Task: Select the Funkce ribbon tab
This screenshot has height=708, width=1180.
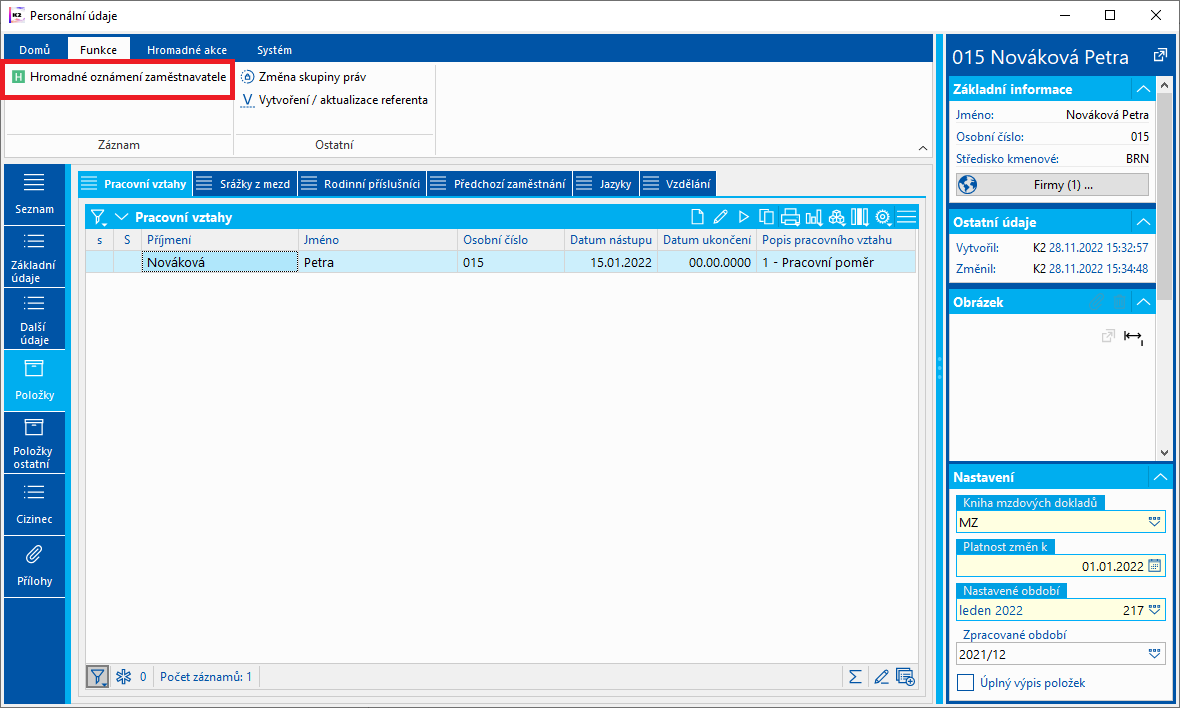Action: pyautogui.click(x=99, y=50)
